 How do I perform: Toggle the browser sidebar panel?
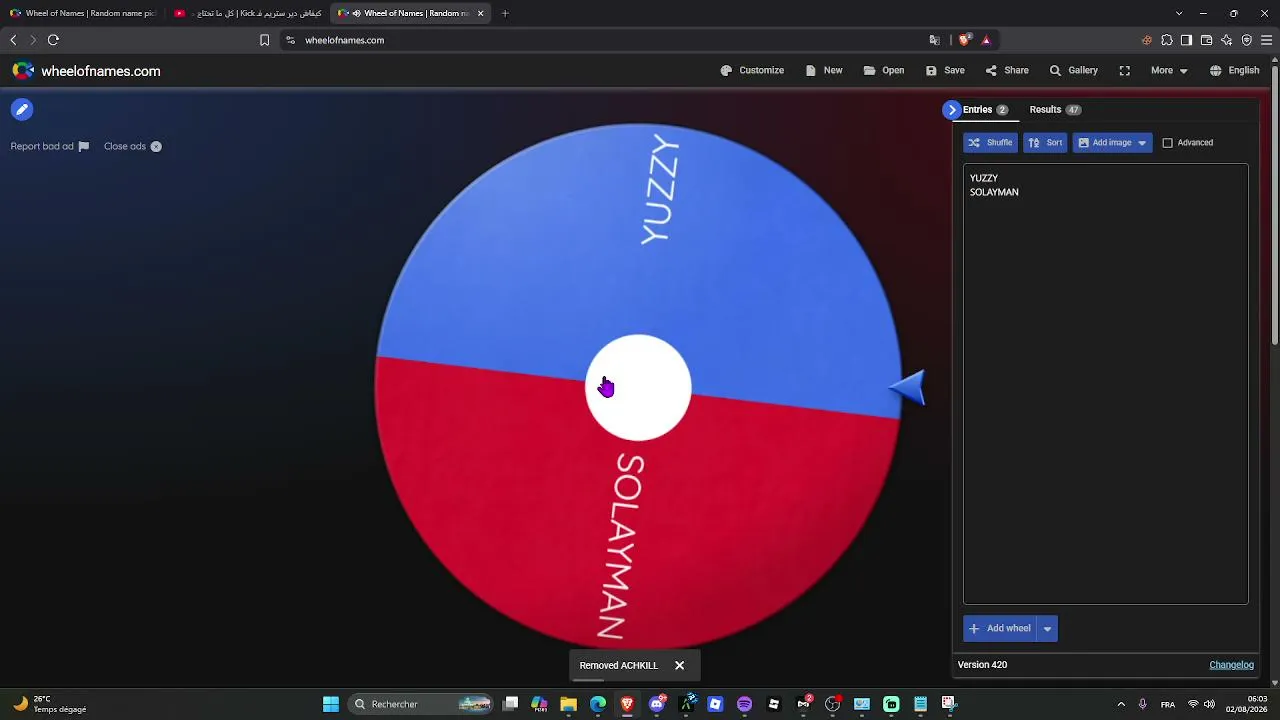(1186, 40)
